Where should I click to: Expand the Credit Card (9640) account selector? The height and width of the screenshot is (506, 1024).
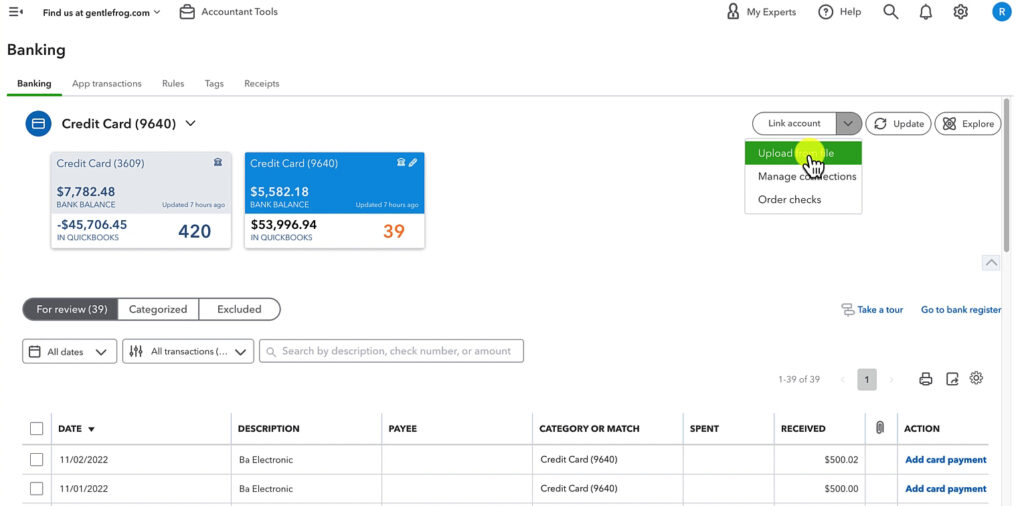click(190, 124)
